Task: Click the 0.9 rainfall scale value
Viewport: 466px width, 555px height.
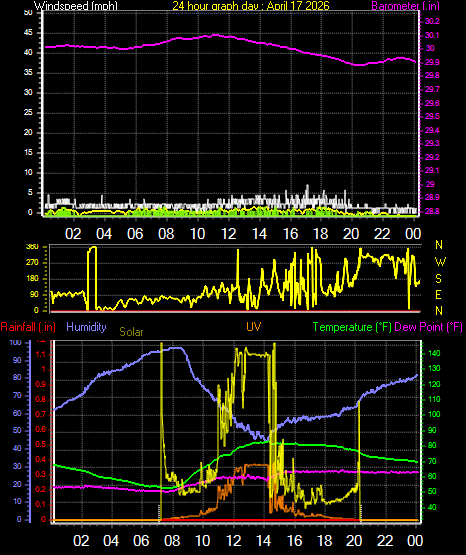Action: (41, 385)
